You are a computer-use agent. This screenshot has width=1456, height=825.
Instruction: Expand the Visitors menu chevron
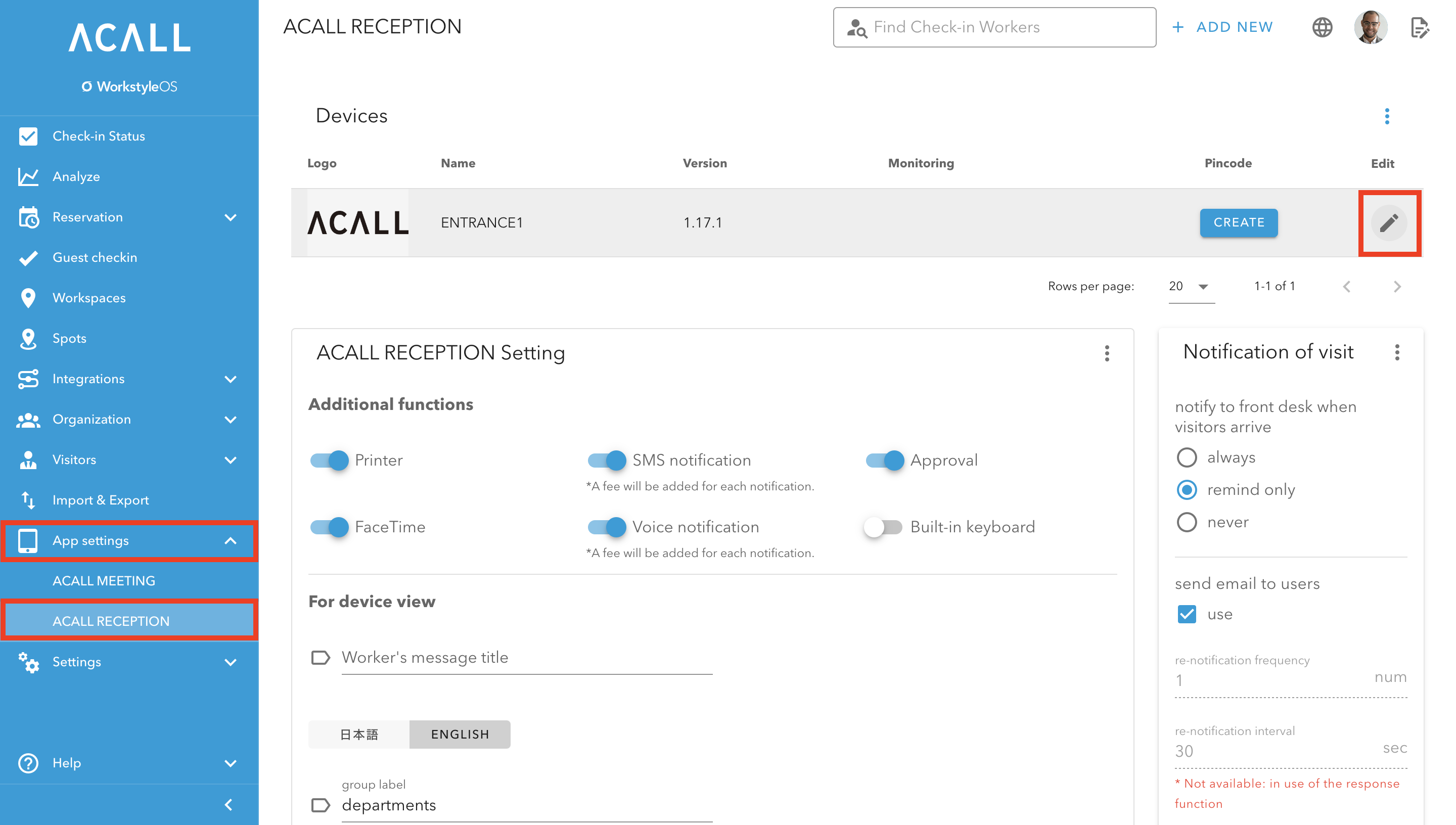231,460
